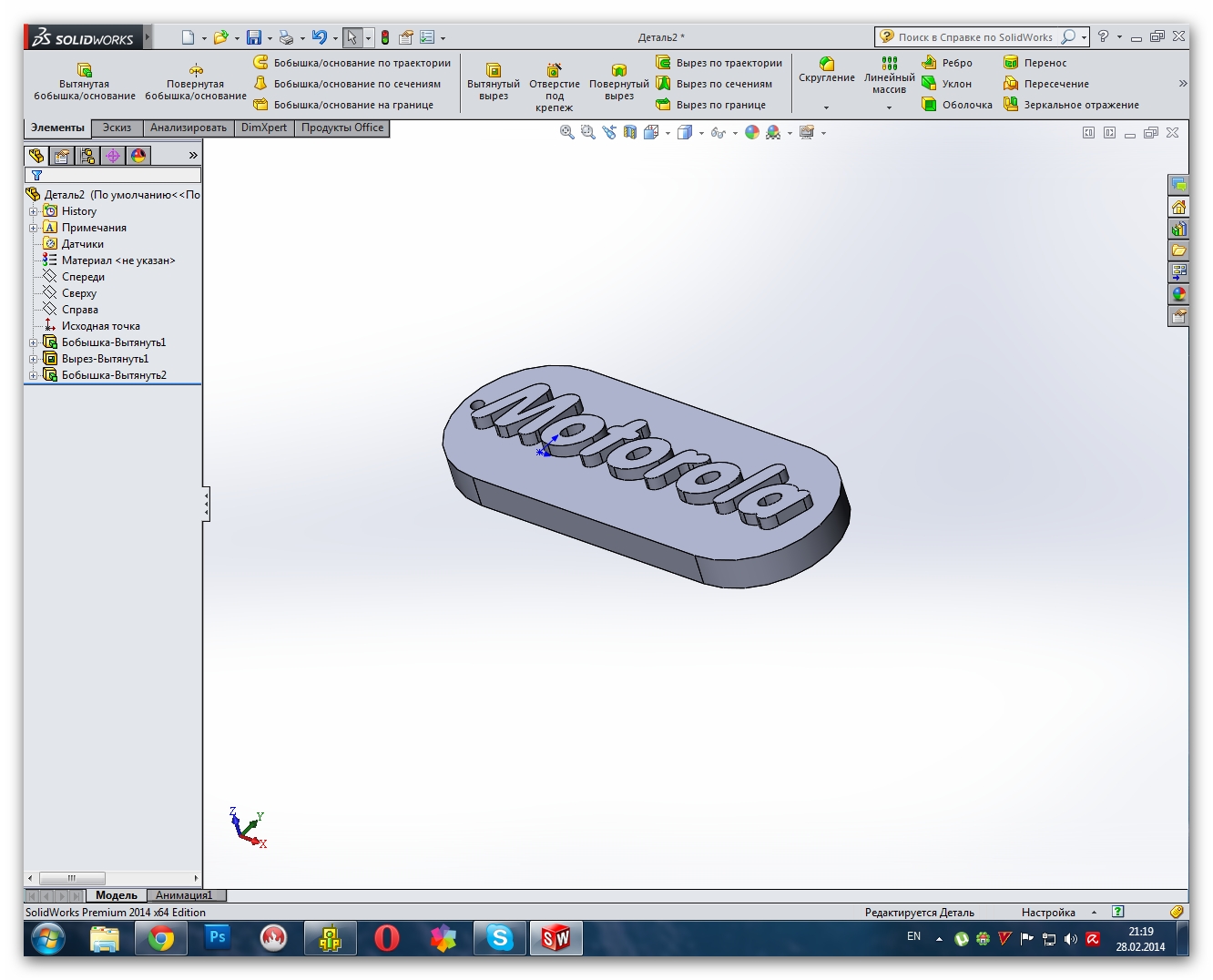
Task: Expand Вырез-Вытянуть1 feature node
Action: [34, 359]
